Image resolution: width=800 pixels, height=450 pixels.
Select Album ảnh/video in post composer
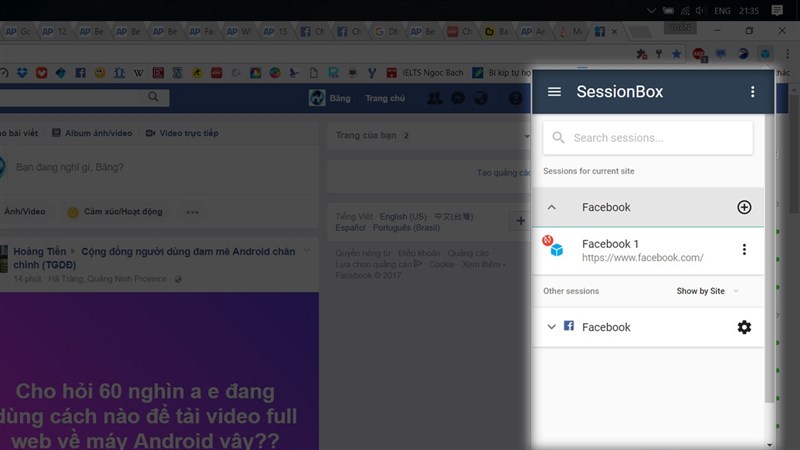(92, 133)
